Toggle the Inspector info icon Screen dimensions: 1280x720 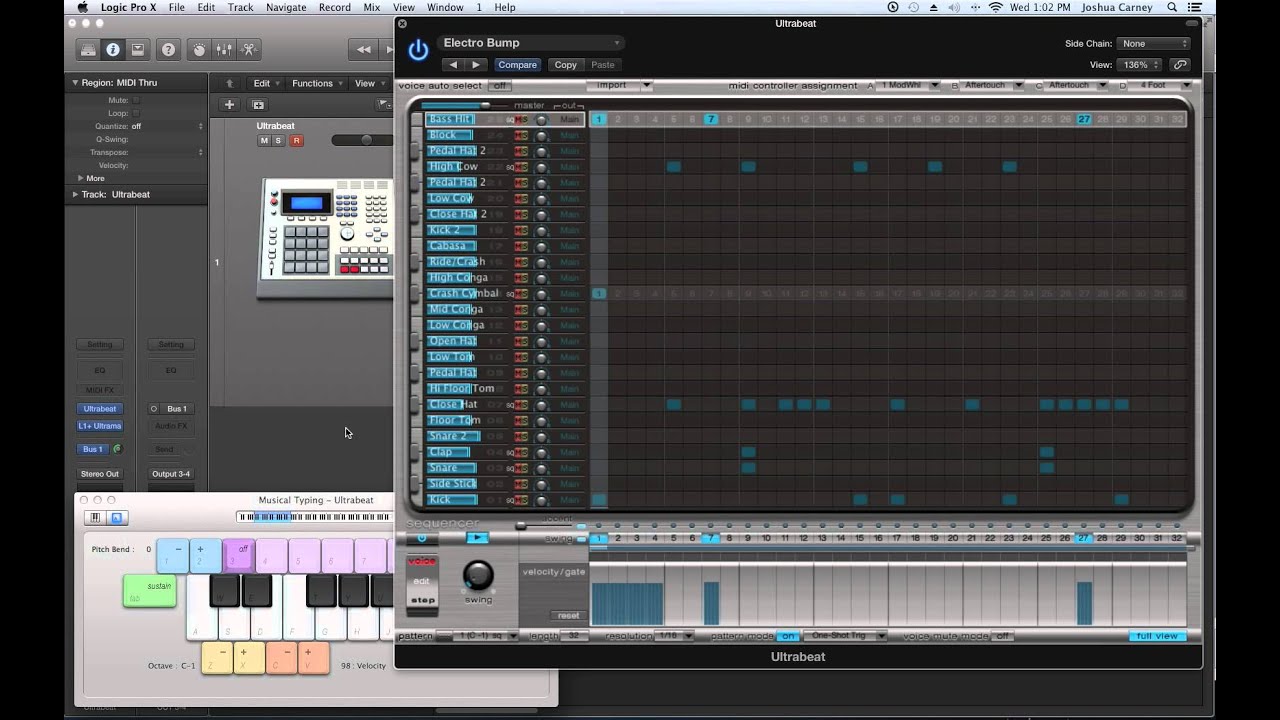tap(112, 49)
